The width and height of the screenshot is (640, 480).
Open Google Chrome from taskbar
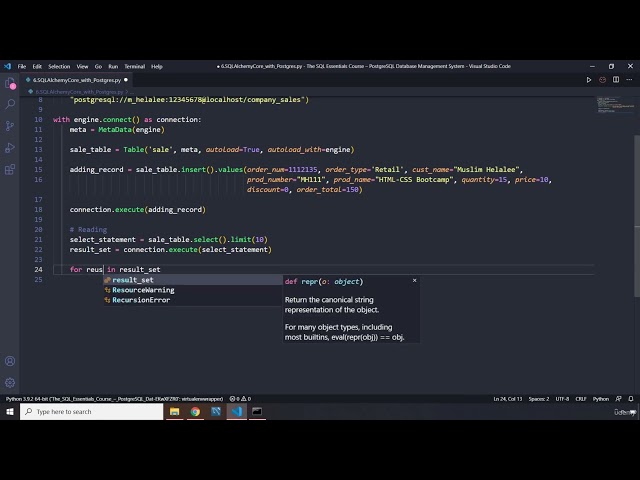pyautogui.click(x=196, y=411)
